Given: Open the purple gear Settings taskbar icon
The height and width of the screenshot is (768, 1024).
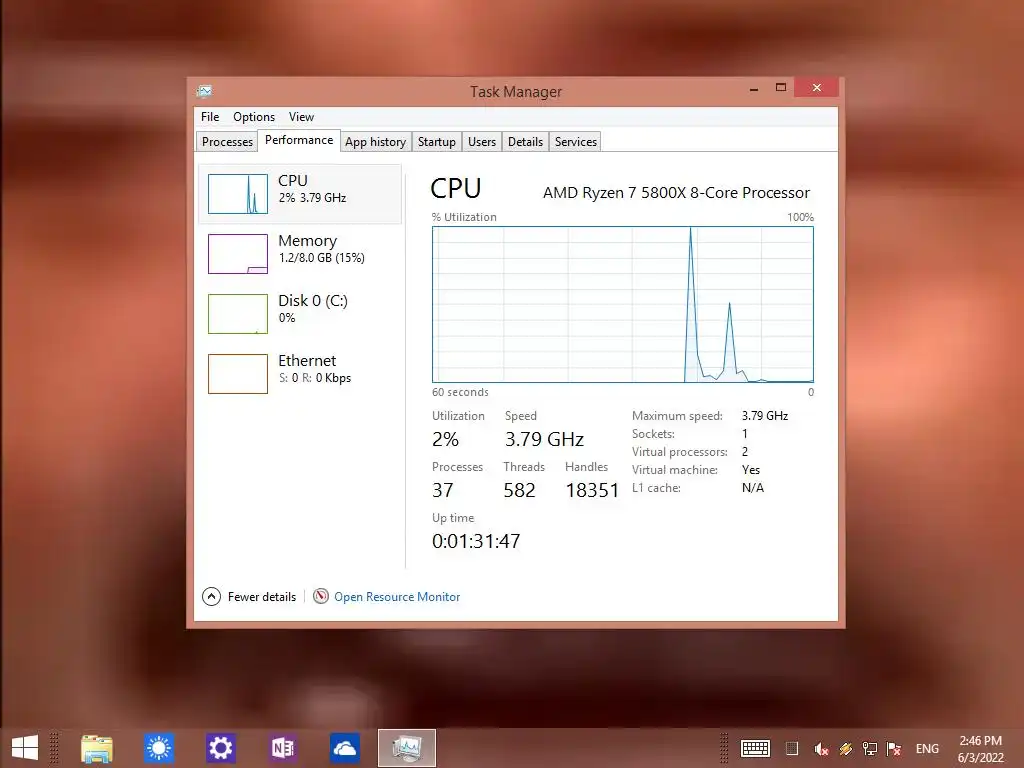Looking at the screenshot, I should point(220,748).
